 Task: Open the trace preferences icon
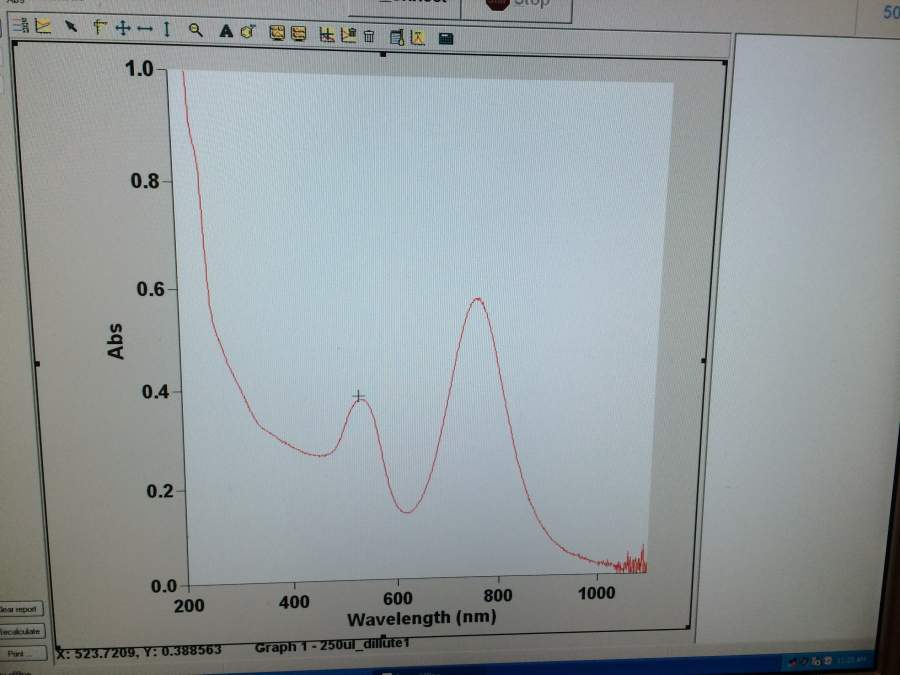click(x=21, y=26)
